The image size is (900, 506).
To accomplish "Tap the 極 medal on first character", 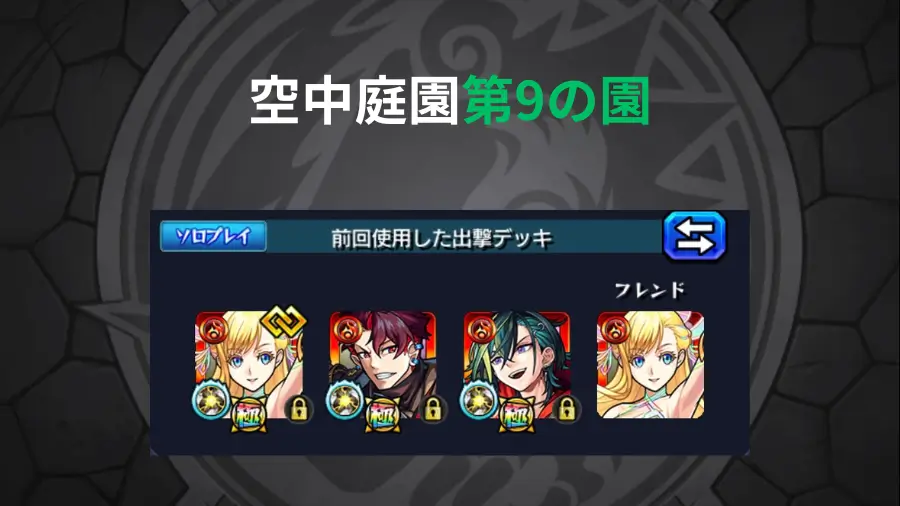I will (249, 416).
